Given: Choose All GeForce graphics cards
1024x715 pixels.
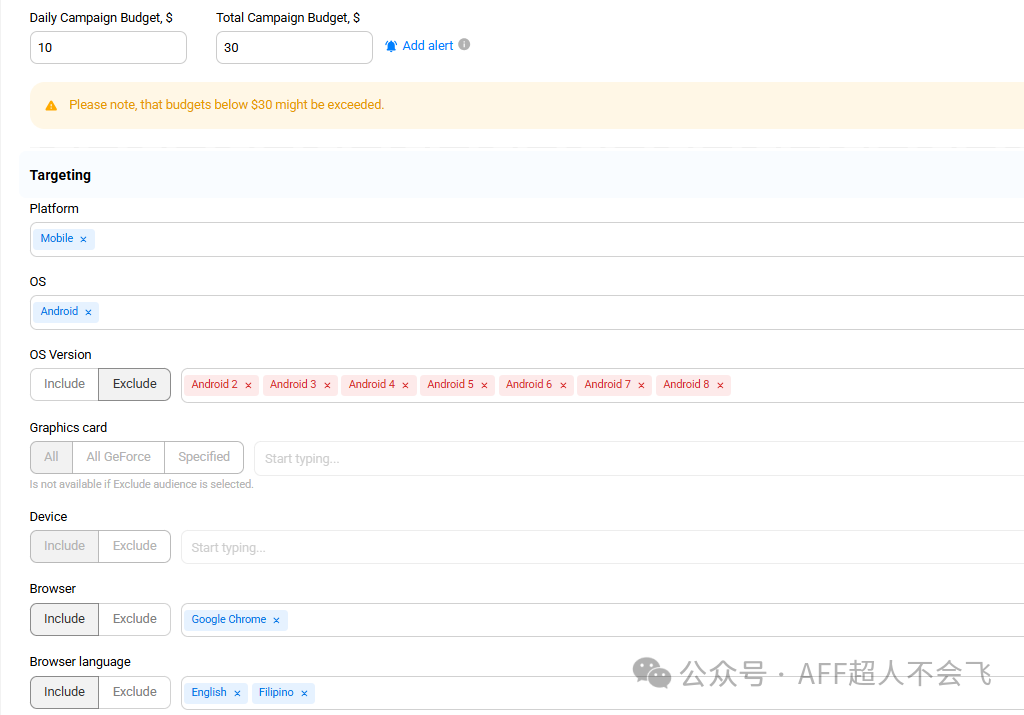Looking at the screenshot, I should click(x=118, y=457).
